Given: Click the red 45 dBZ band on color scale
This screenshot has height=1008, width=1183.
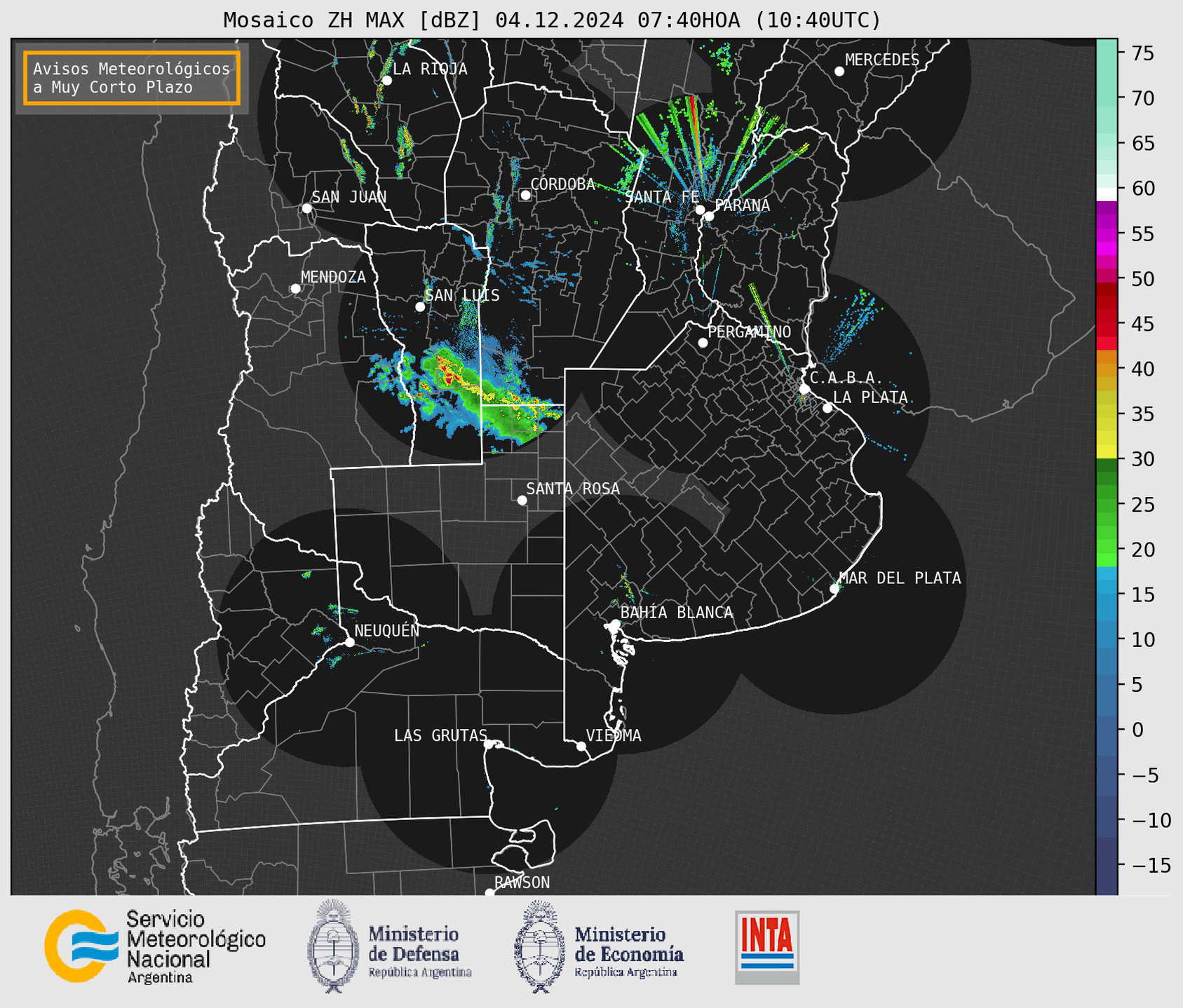Looking at the screenshot, I should [1107, 329].
